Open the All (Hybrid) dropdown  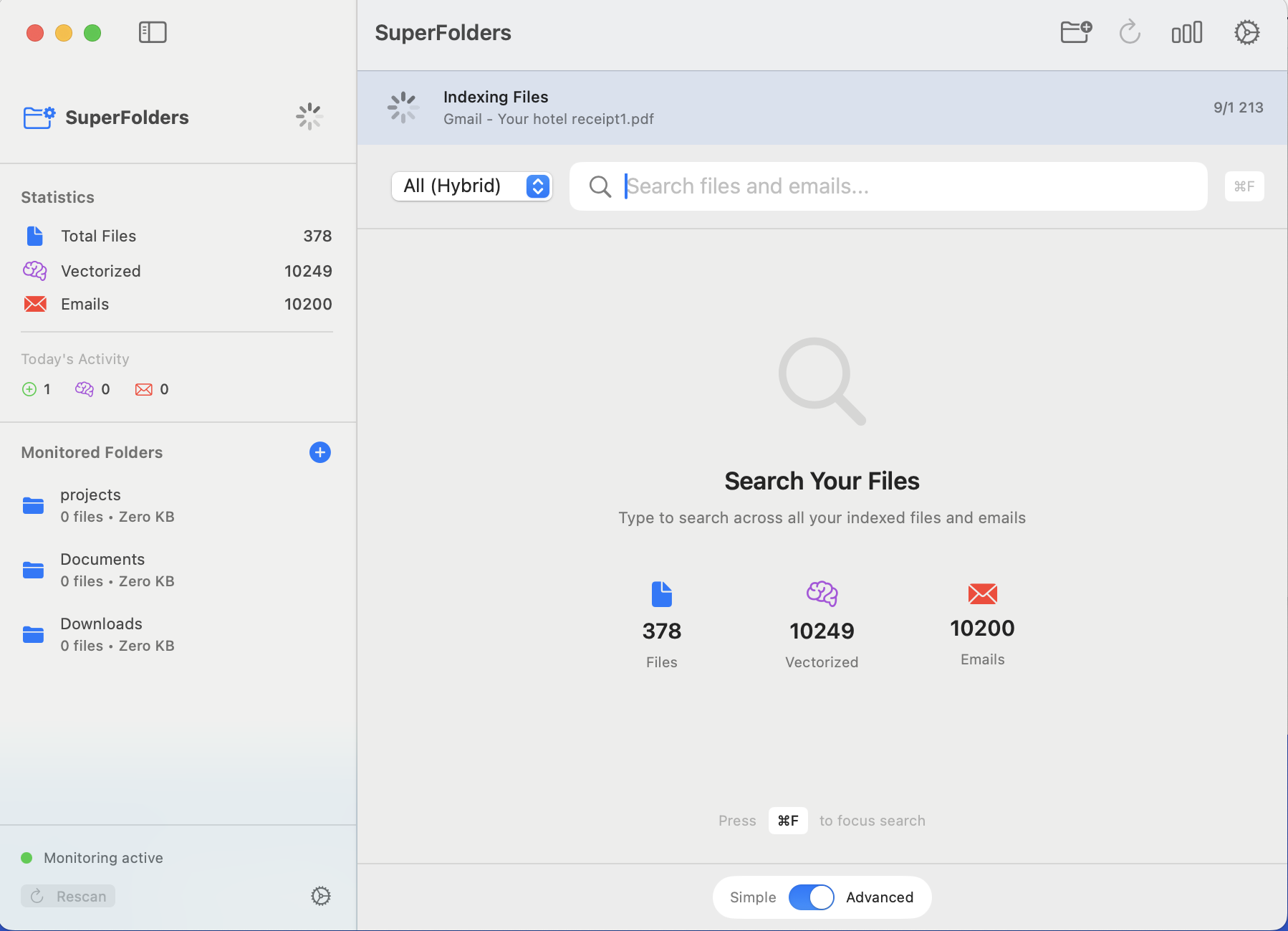471,186
